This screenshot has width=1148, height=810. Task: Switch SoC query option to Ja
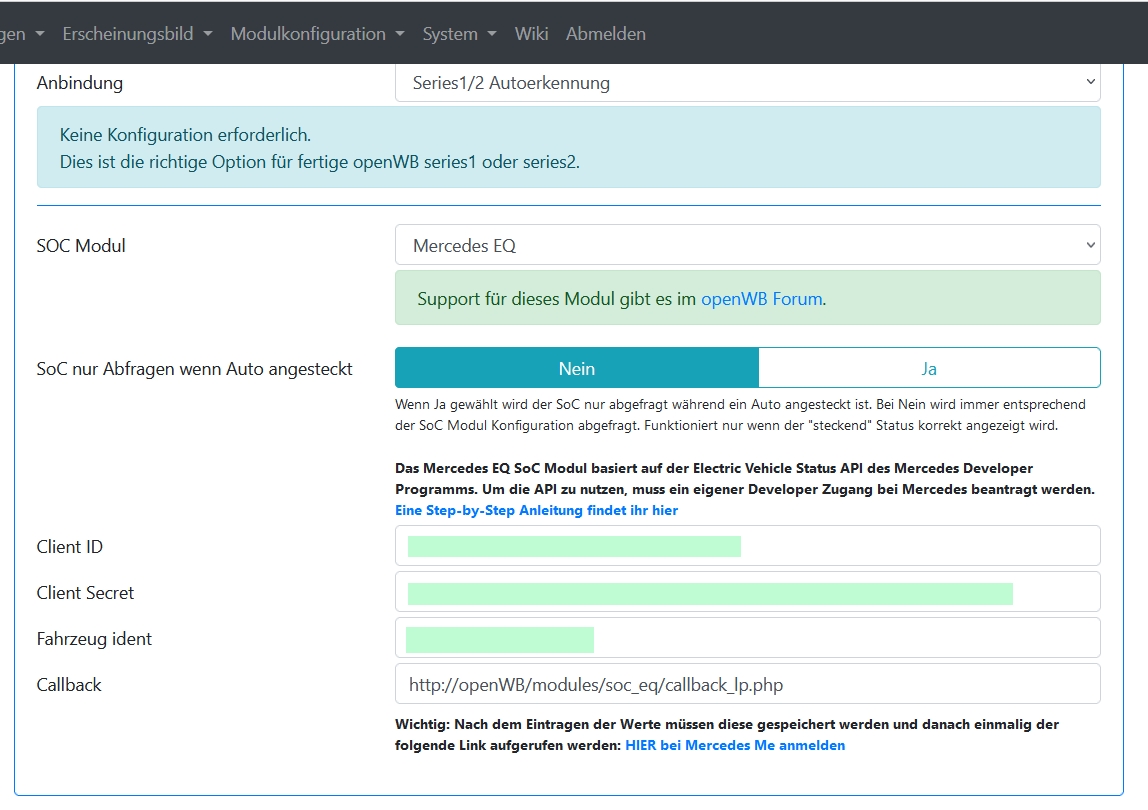(929, 368)
